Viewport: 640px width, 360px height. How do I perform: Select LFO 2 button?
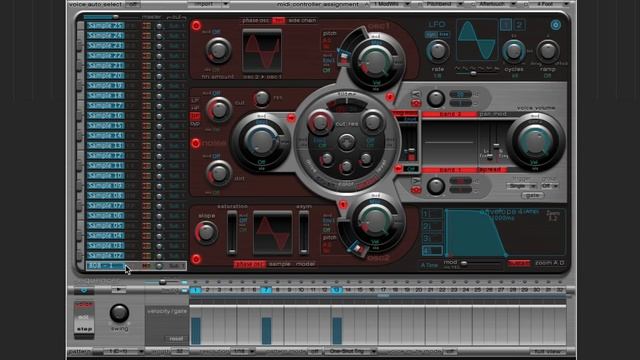519,25
